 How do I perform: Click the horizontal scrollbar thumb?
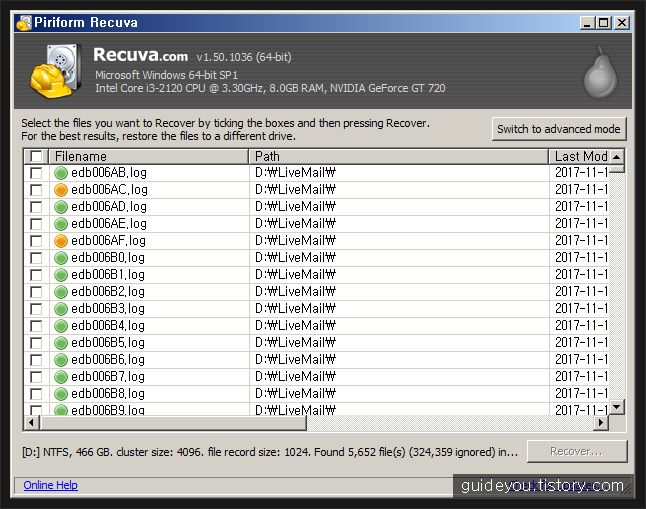[x=173, y=422]
